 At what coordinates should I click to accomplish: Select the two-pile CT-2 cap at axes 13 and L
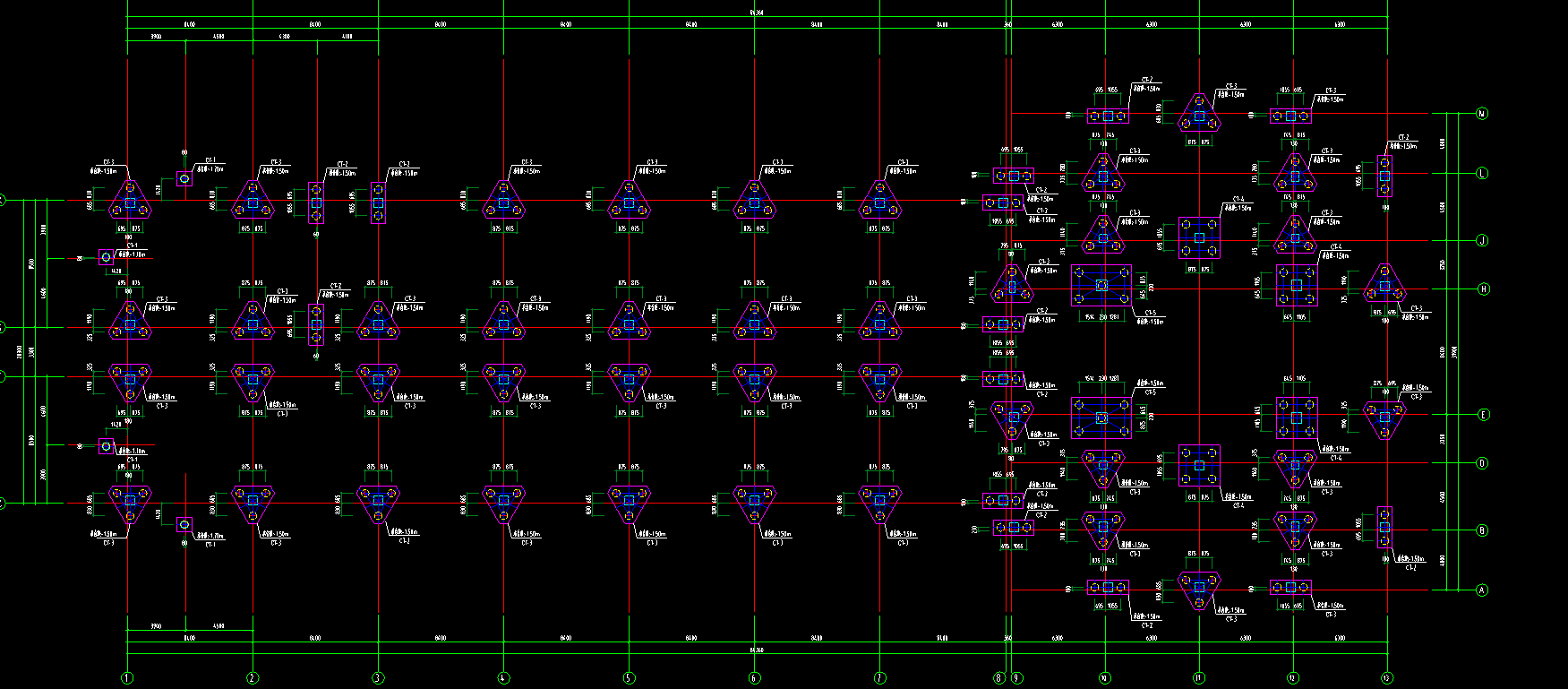point(1384,176)
